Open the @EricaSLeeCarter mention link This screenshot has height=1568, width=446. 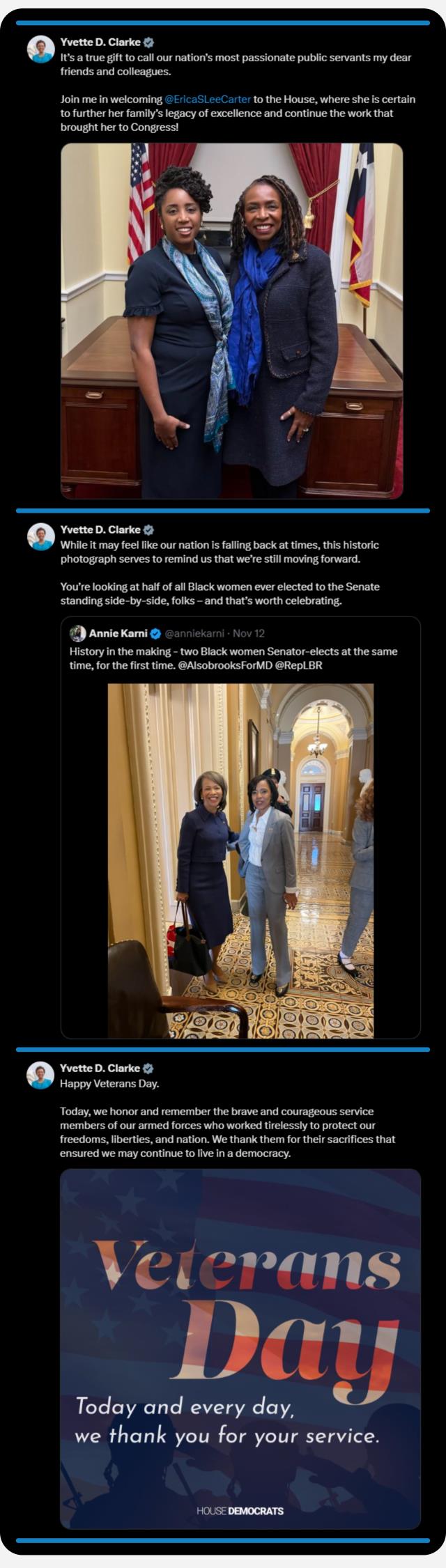pyautogui.click(x=208, y=100)
